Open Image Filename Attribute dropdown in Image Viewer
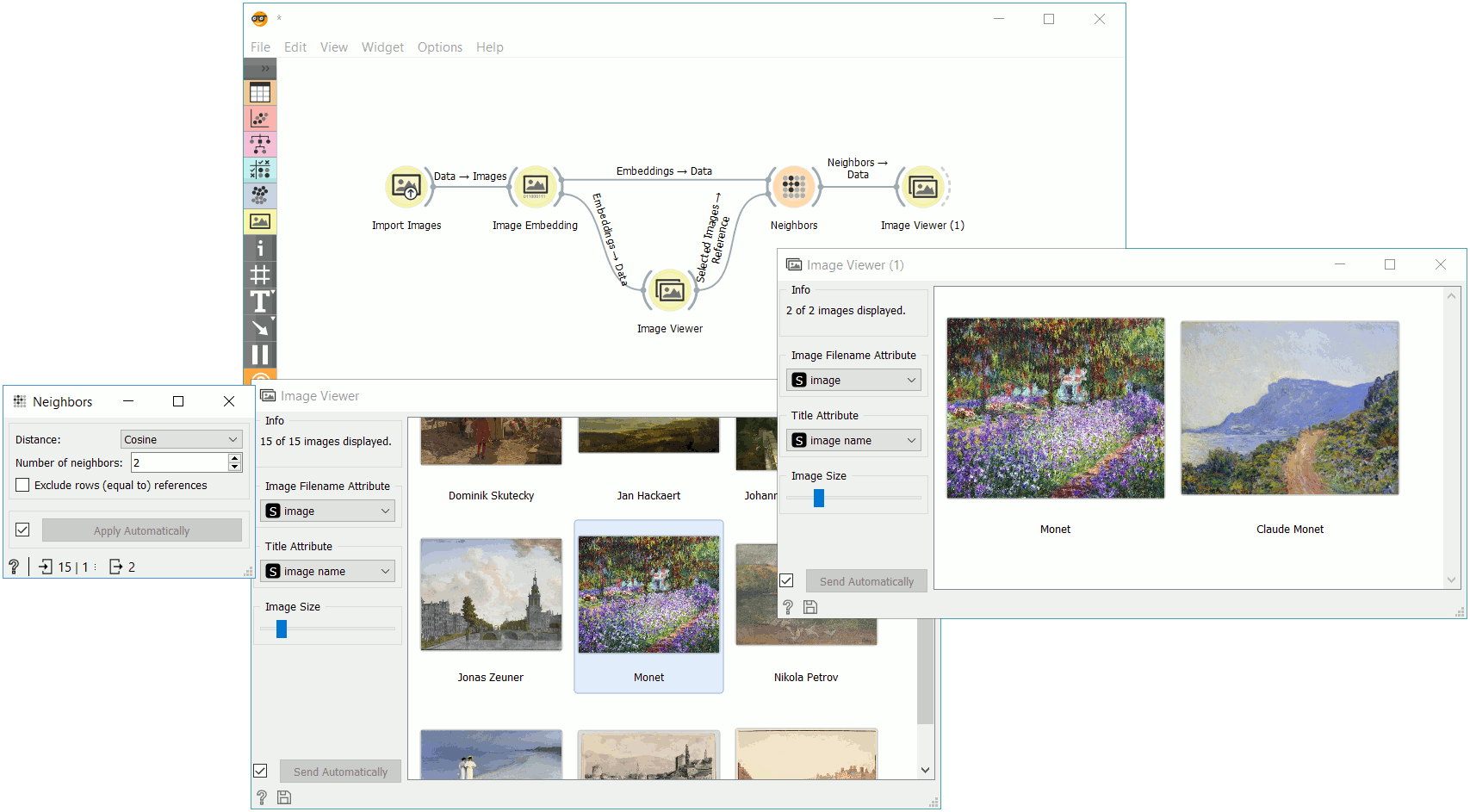This screenshot has width=1470, height=812. point(327,511)
